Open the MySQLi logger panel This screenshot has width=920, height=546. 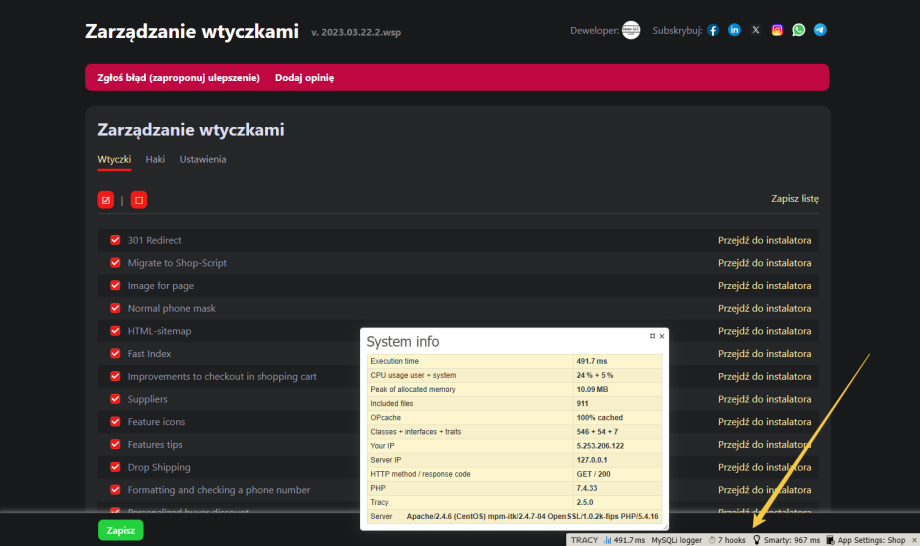click(677, 540)
